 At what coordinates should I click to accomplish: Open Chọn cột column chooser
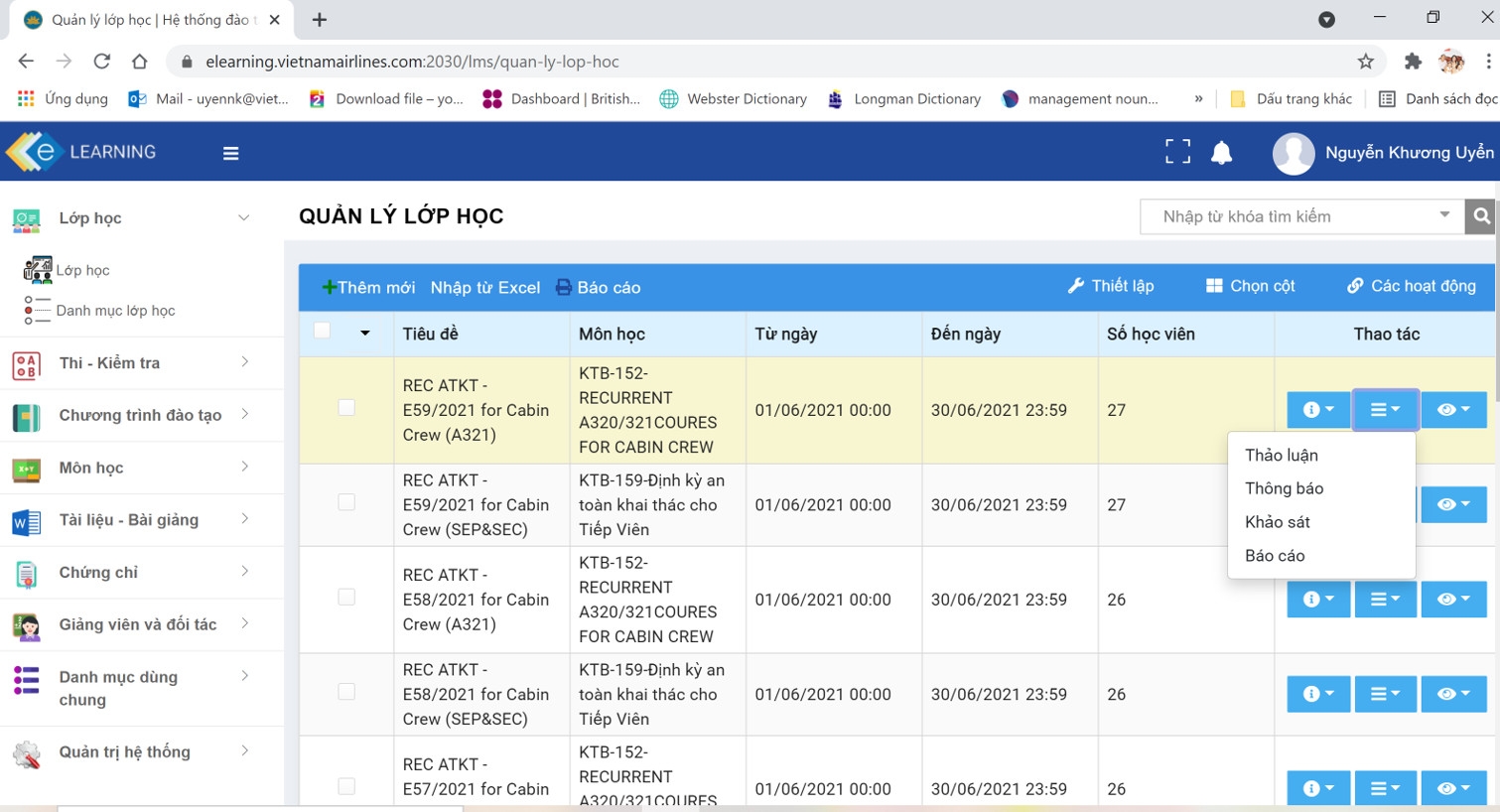(1250, 286)
